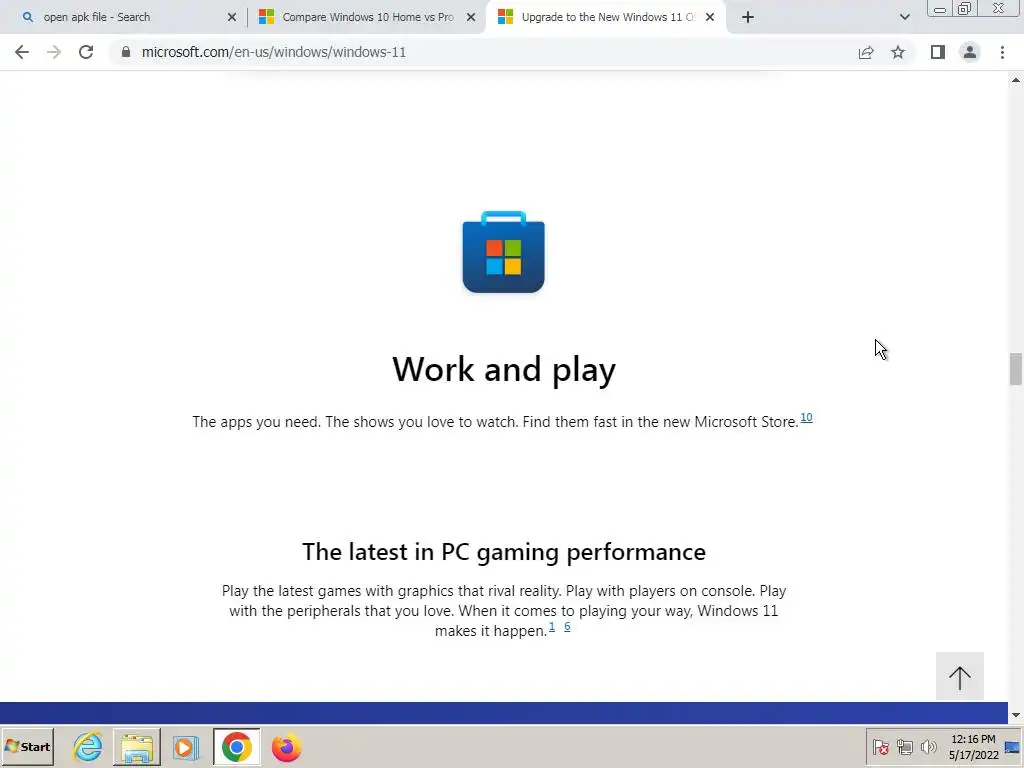Viewport: 1024px width, 768px height.
Task: Launch Windows Media Player from taskbar
Action: (x=186, y=747)
